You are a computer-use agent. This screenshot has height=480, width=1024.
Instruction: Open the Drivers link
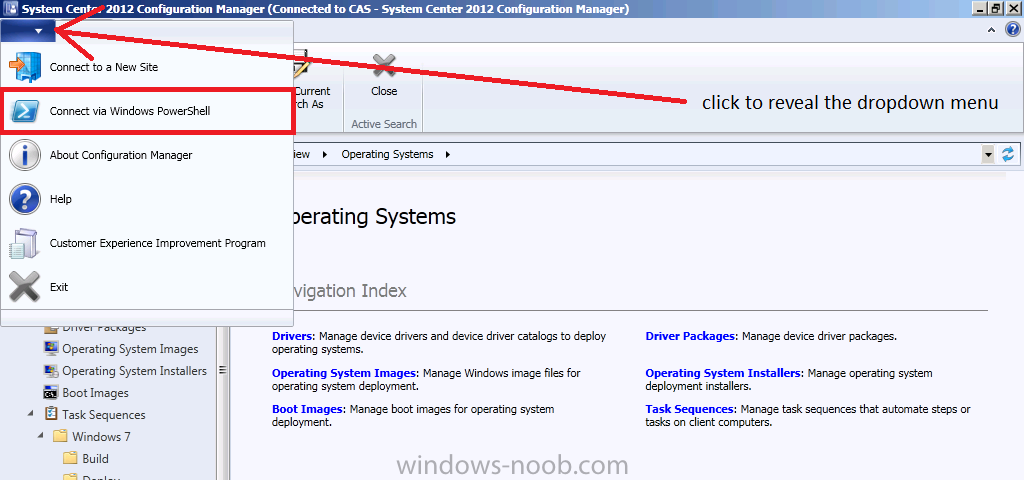click(293, 336)
